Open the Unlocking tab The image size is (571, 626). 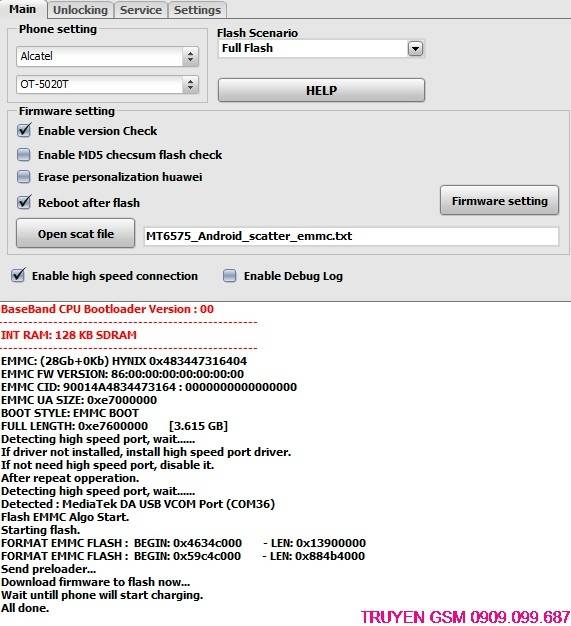80,10
